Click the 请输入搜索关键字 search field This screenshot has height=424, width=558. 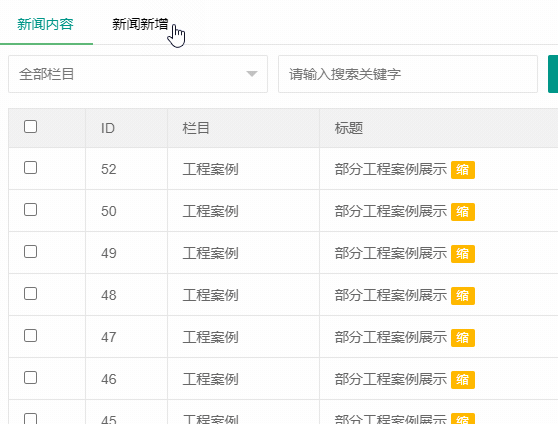(407, 74)
